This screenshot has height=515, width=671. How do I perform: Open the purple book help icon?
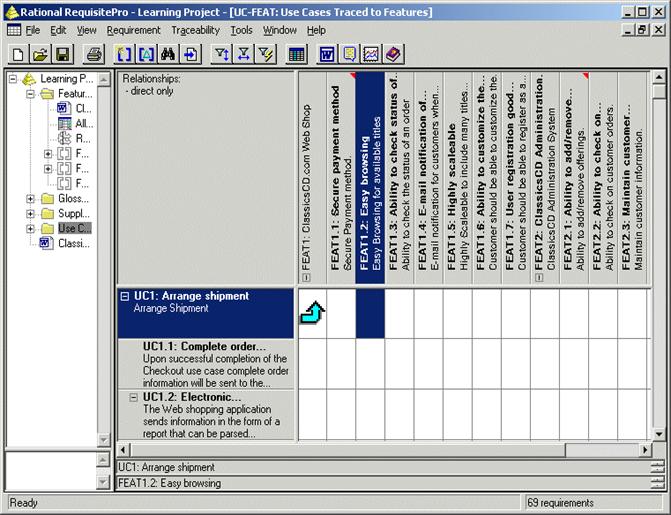[394, 54]
